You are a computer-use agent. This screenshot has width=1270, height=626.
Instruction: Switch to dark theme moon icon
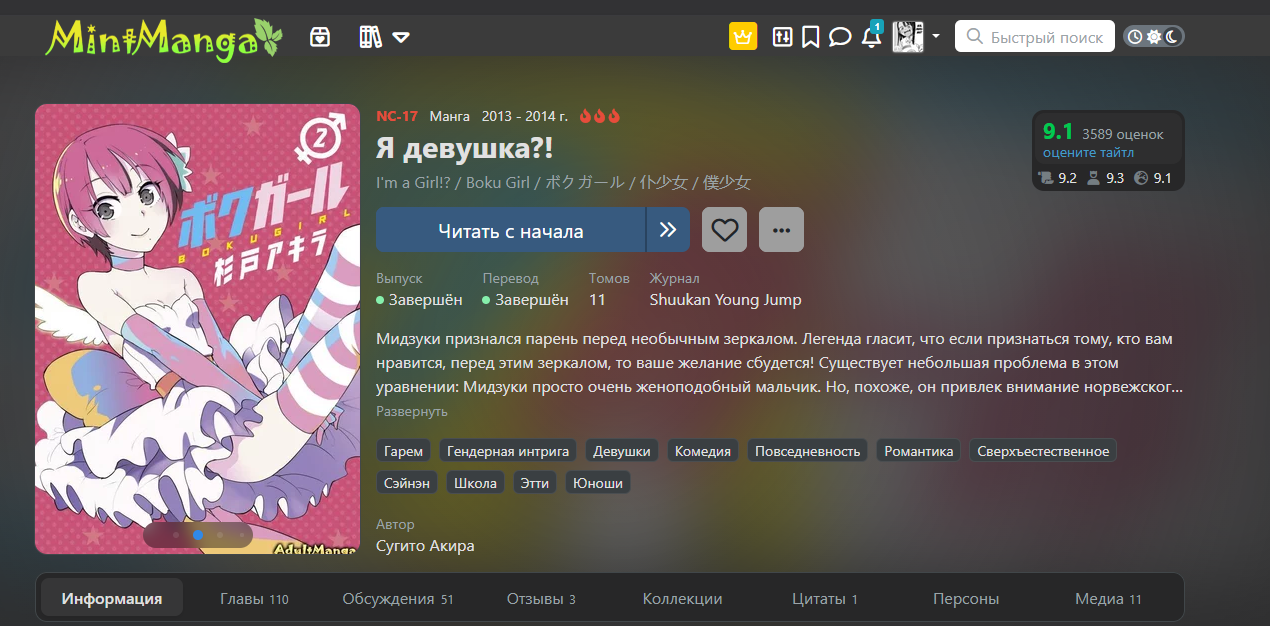pos(1172,37)
